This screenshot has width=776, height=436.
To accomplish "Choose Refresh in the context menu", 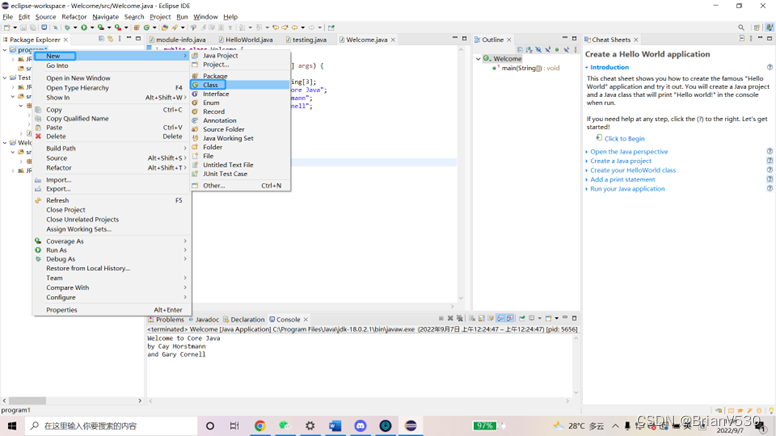I will tap(112, 200).
